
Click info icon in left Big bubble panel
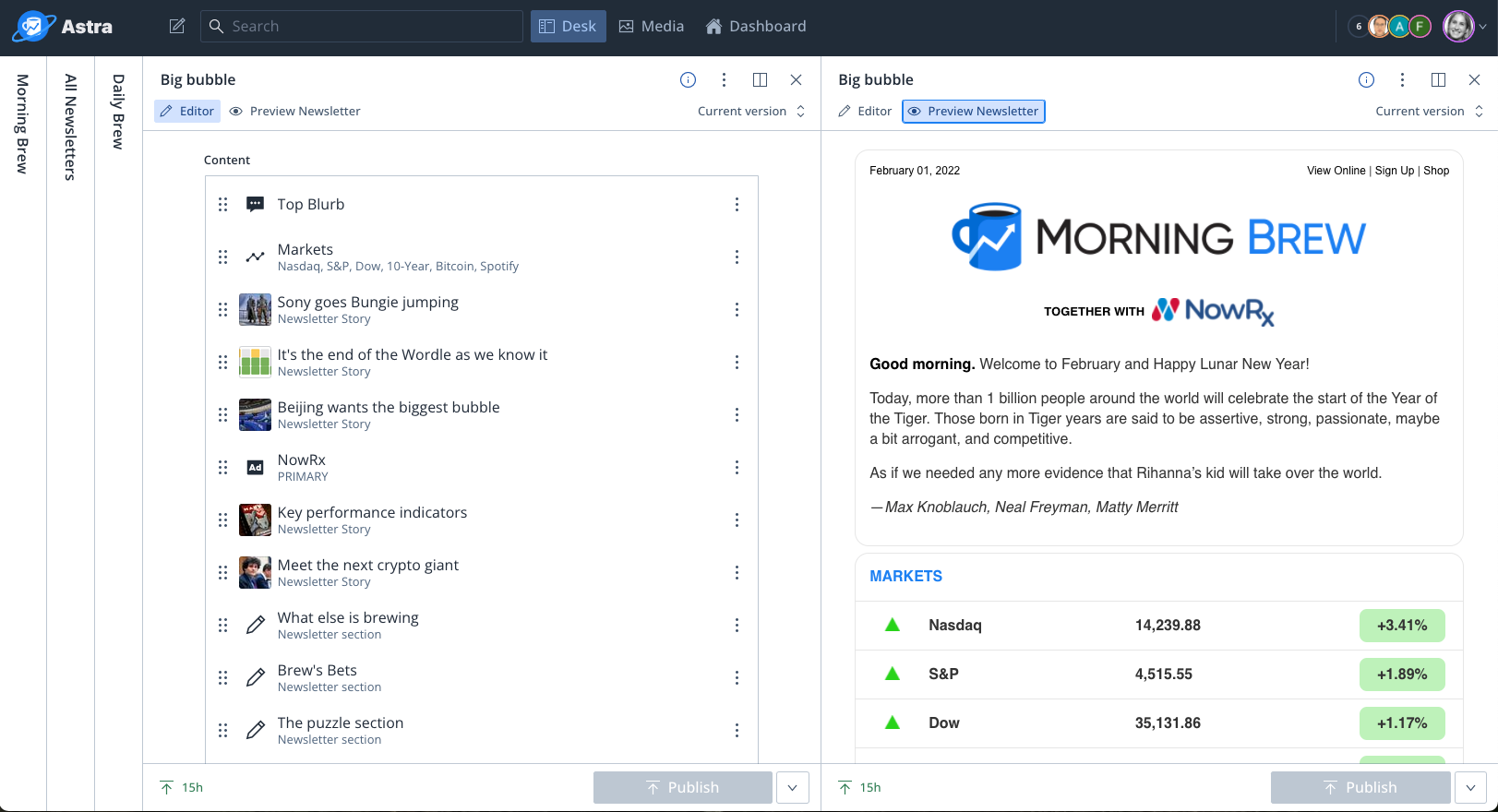click(x=688, y=79)
